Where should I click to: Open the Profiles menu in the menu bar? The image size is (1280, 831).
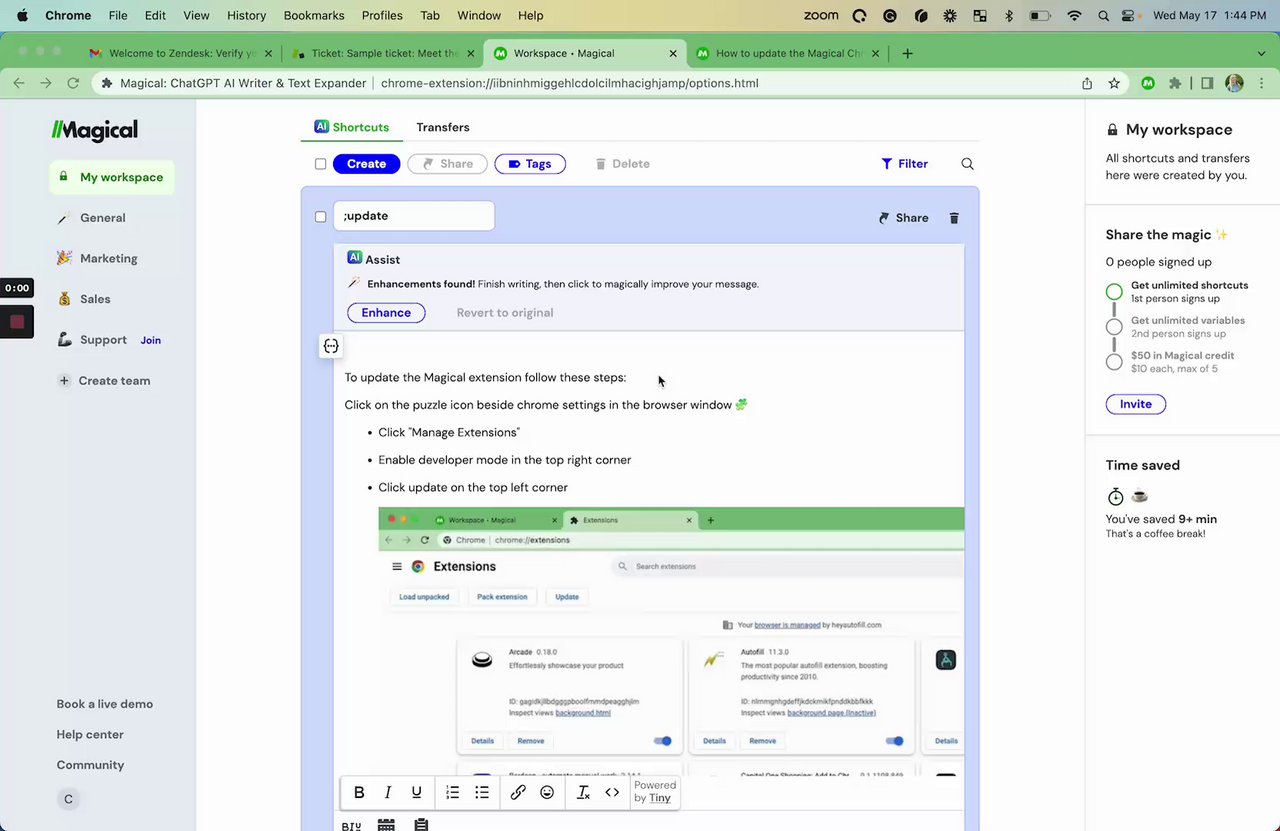coord(382,15)
